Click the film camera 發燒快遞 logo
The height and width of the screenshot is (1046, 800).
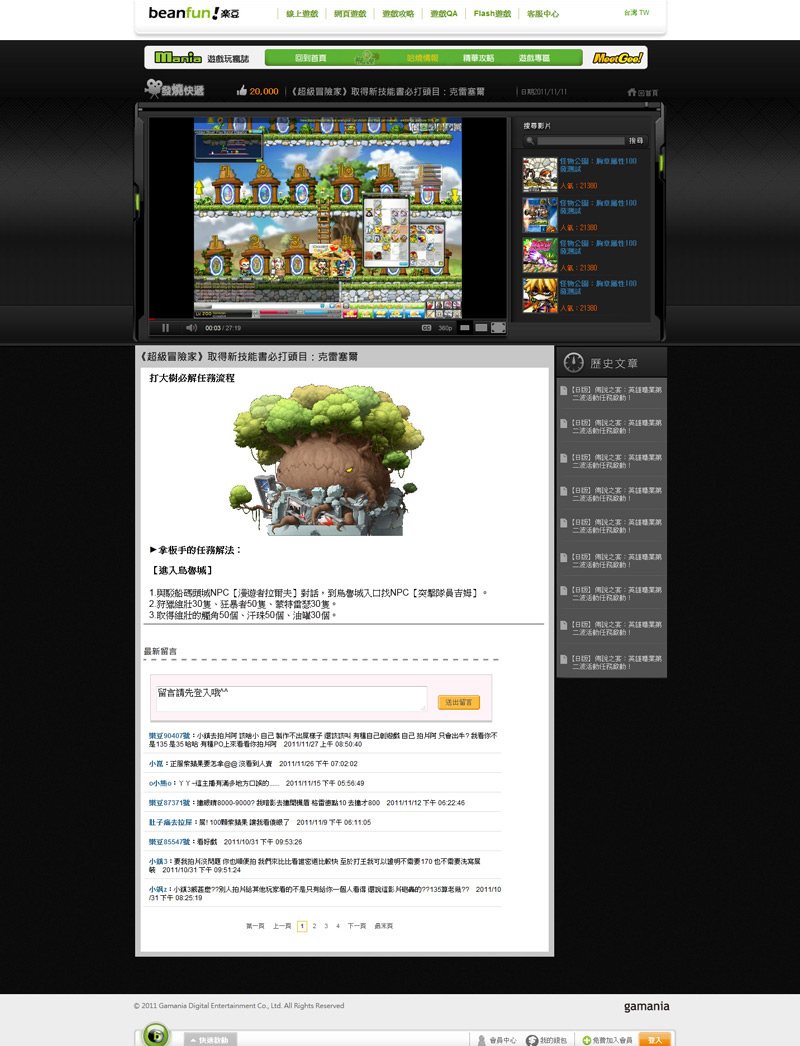pyautogui.click(x=175, y=89)
